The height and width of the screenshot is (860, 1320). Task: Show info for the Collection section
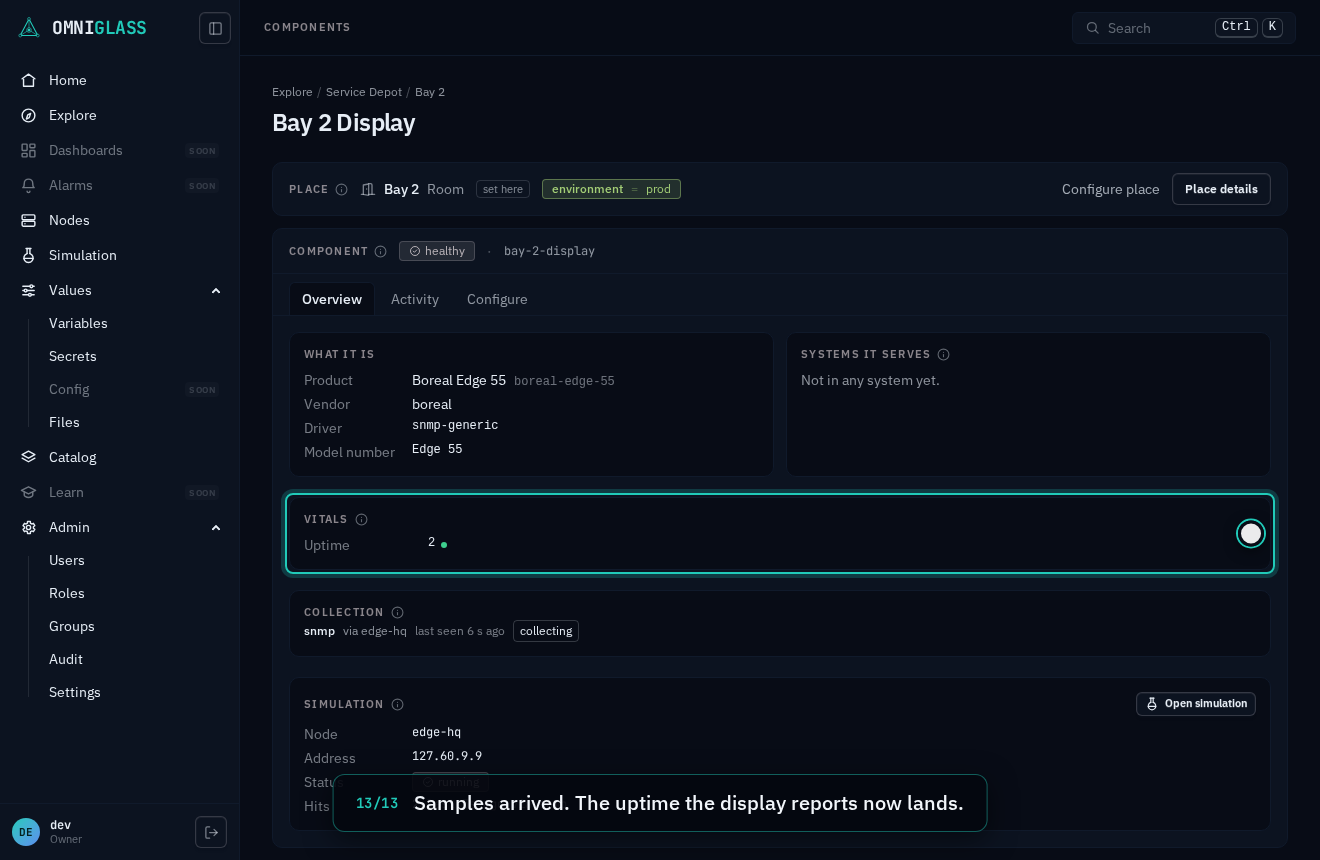(x=397, y=612)
